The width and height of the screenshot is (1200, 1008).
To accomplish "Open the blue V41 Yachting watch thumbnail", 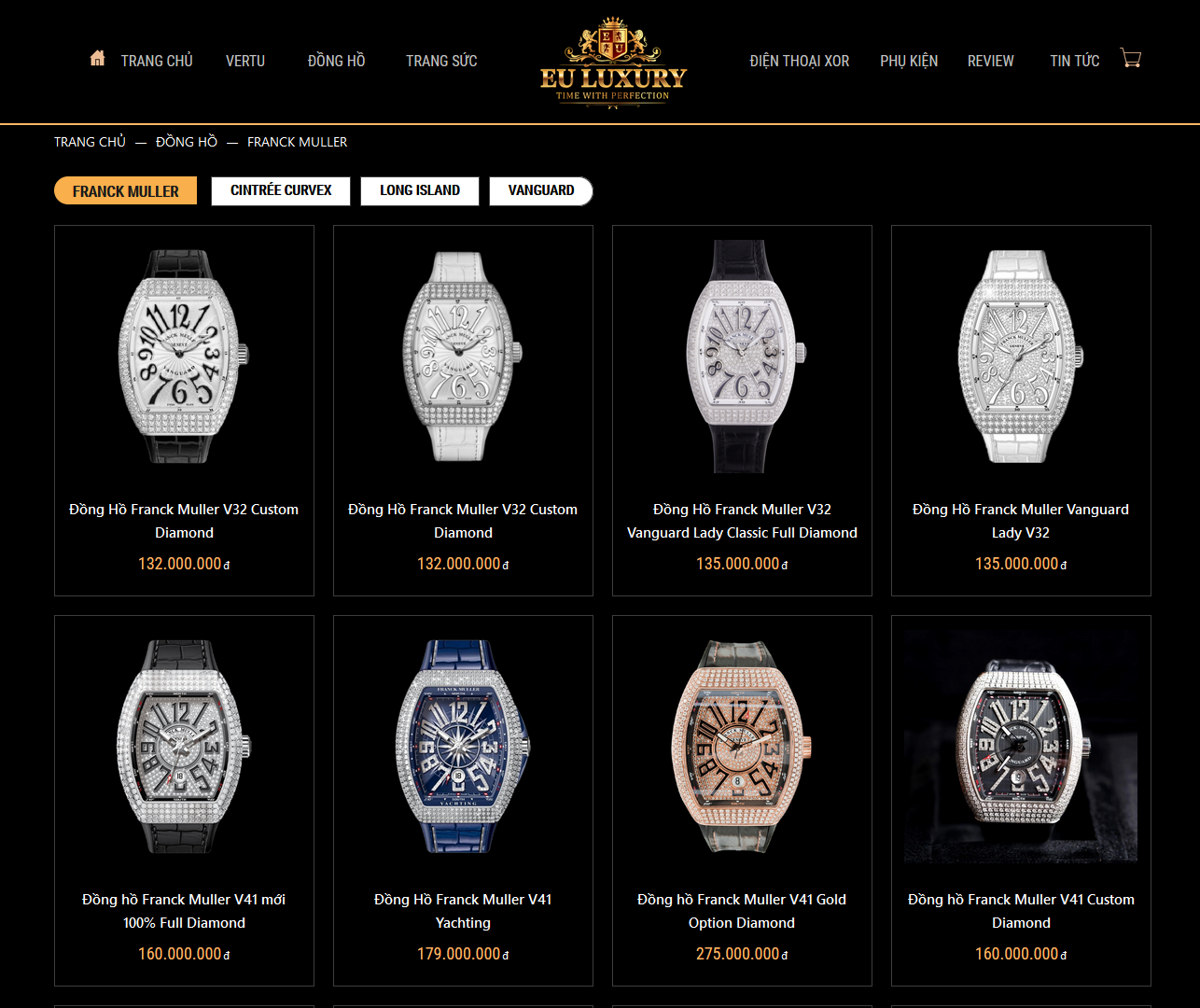I will click(463, 747).
